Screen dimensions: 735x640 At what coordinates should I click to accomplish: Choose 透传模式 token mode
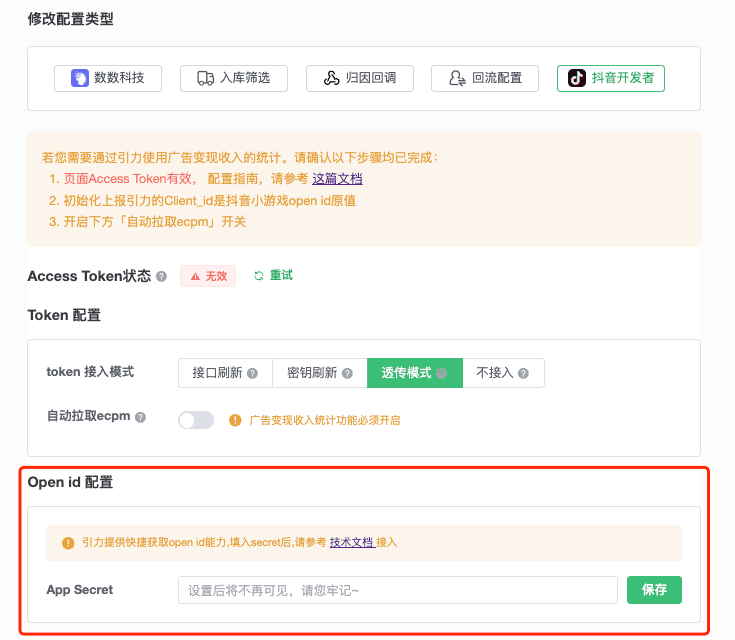coord(415,373)
